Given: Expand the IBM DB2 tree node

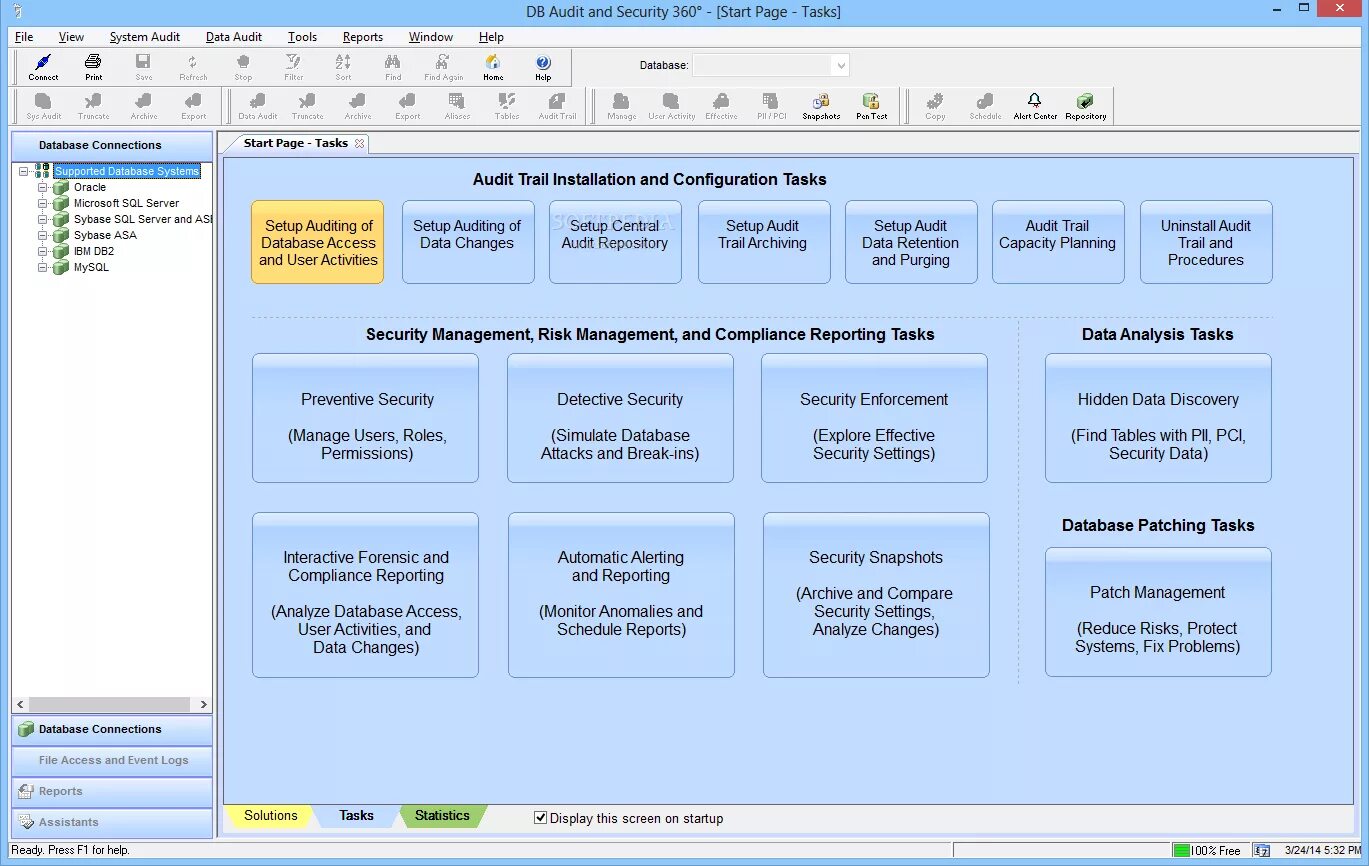Looking at the screenshot, I should click(x=43, y=251).
